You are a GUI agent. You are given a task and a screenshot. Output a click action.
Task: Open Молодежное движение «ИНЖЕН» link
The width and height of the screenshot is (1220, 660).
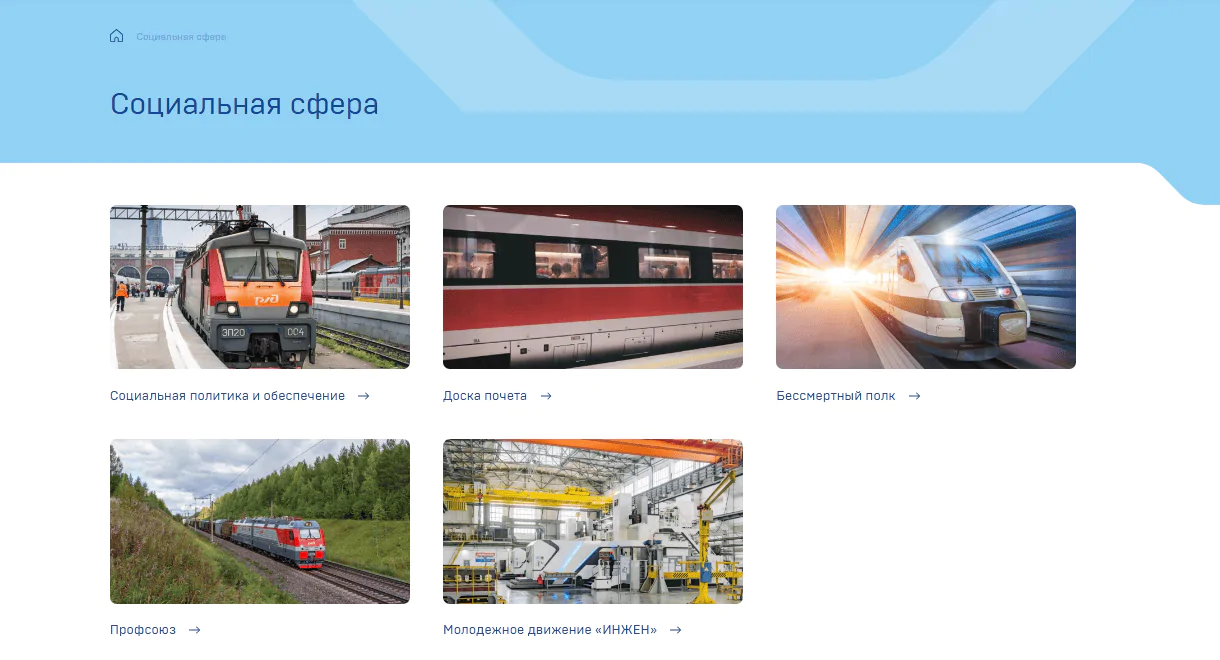(x=550, y=630)
